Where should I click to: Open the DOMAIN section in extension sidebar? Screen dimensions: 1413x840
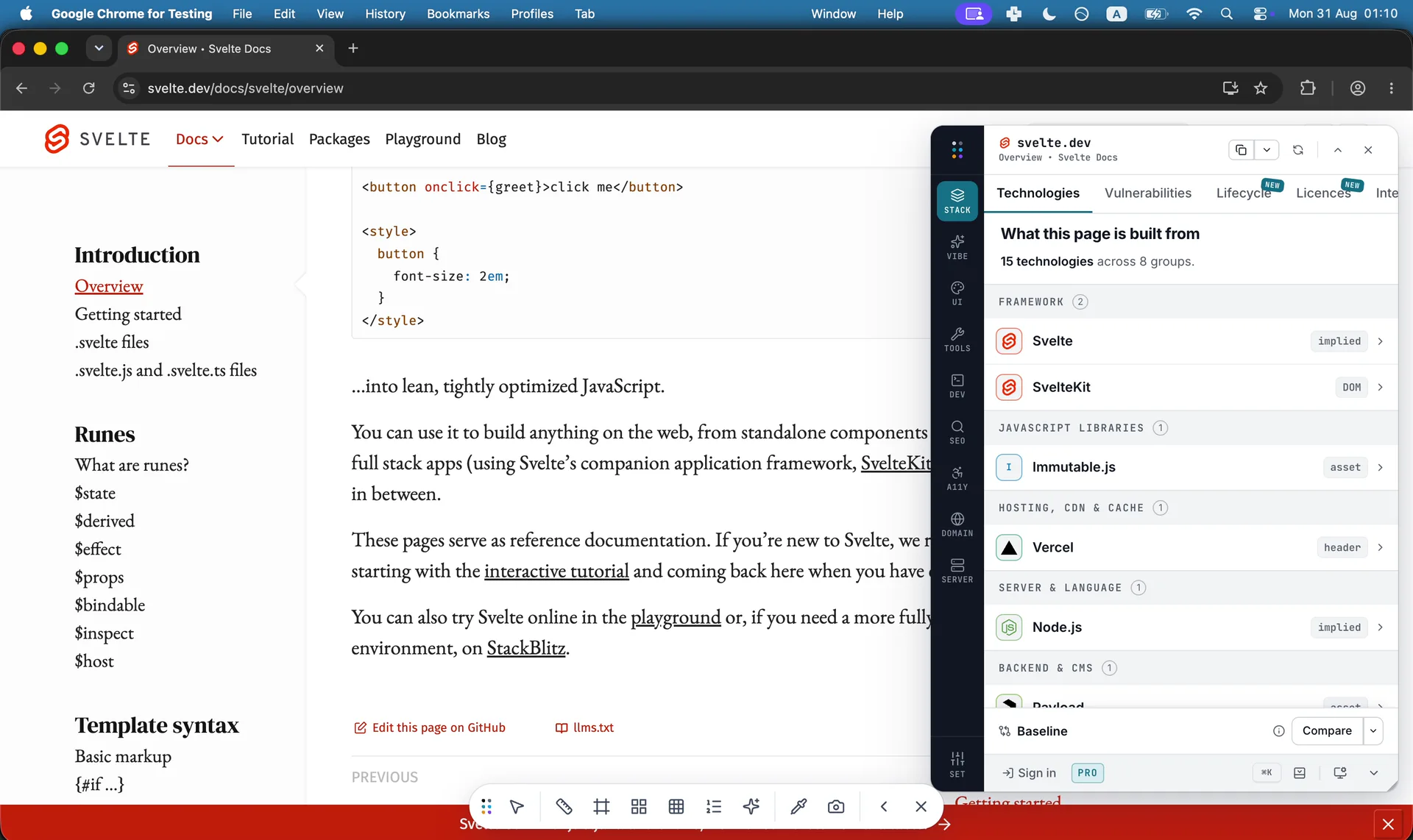click(957, 525)
